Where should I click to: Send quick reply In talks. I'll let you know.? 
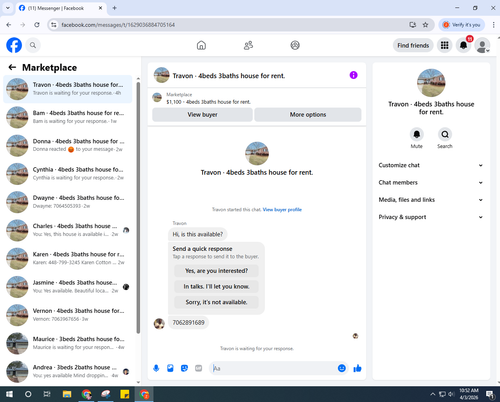click(x=216, y=286)
